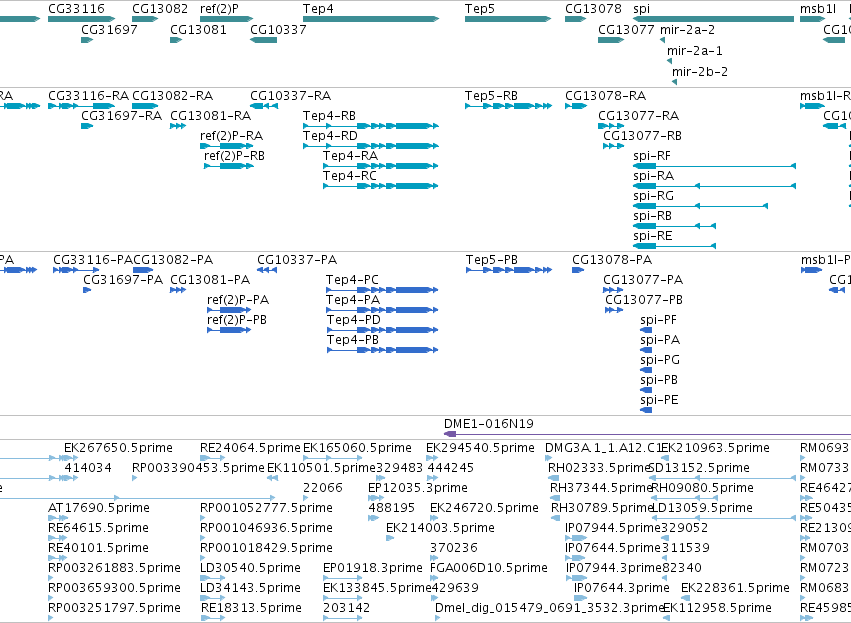
Task: Select gene CG13081 label
Action: click(198, 29)
